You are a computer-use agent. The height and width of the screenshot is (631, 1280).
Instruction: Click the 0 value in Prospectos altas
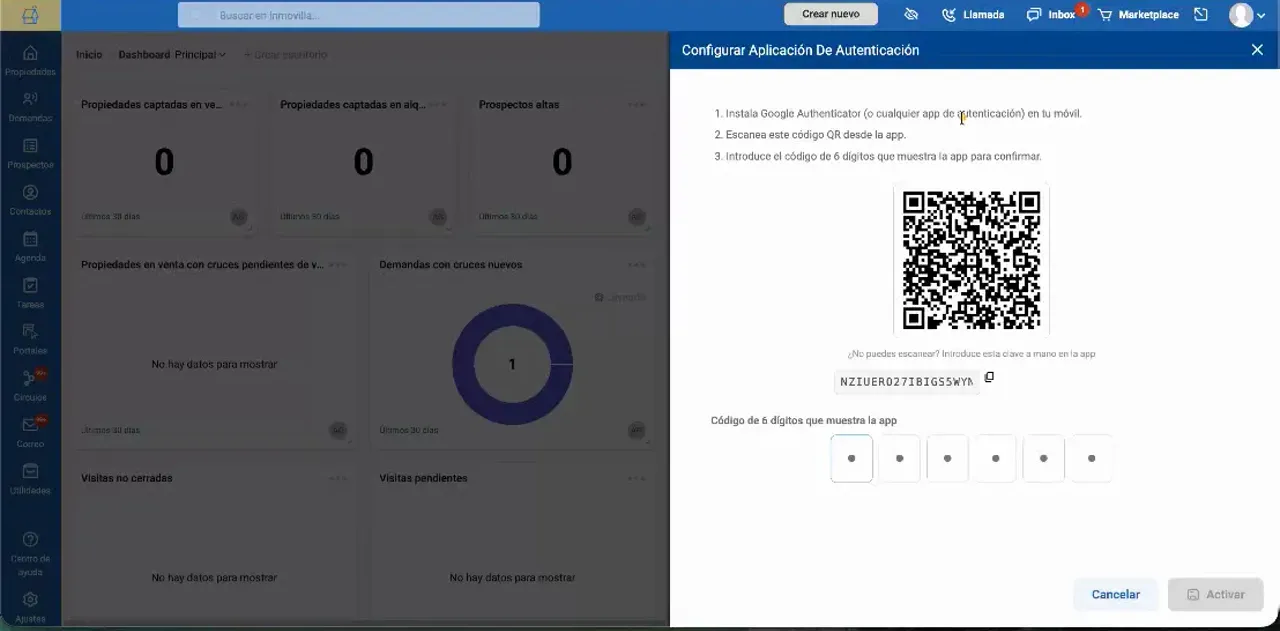[x=562, y=162]
